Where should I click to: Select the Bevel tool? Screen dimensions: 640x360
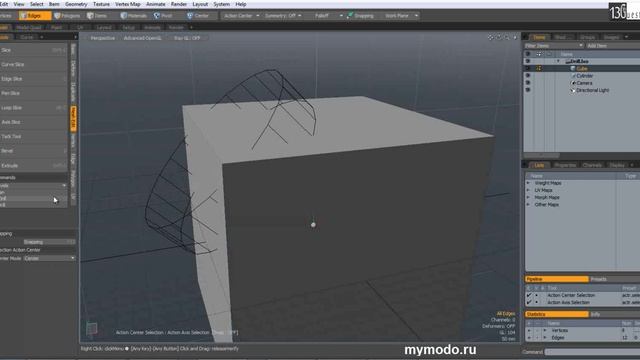pyautogui.click(x=33, y=151)
